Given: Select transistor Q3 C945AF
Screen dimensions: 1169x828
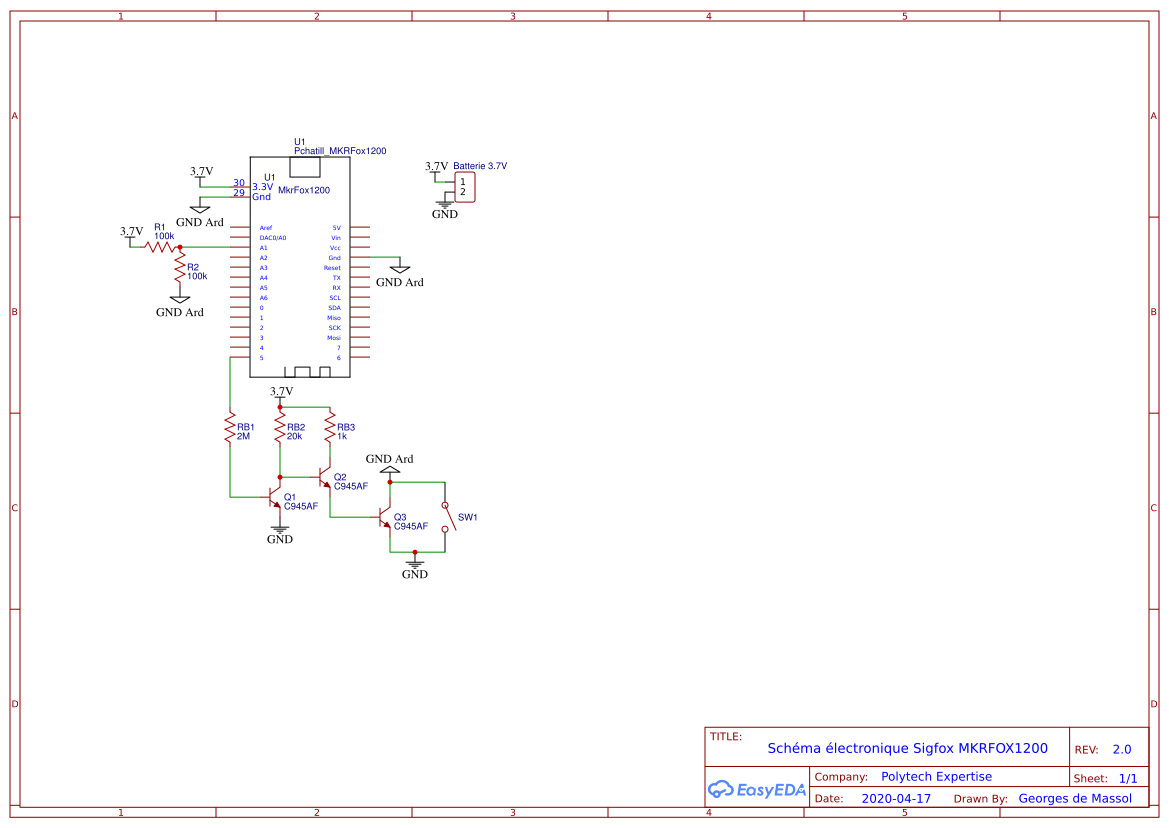Looking at the screenshot, I should [x=385, y=518].
